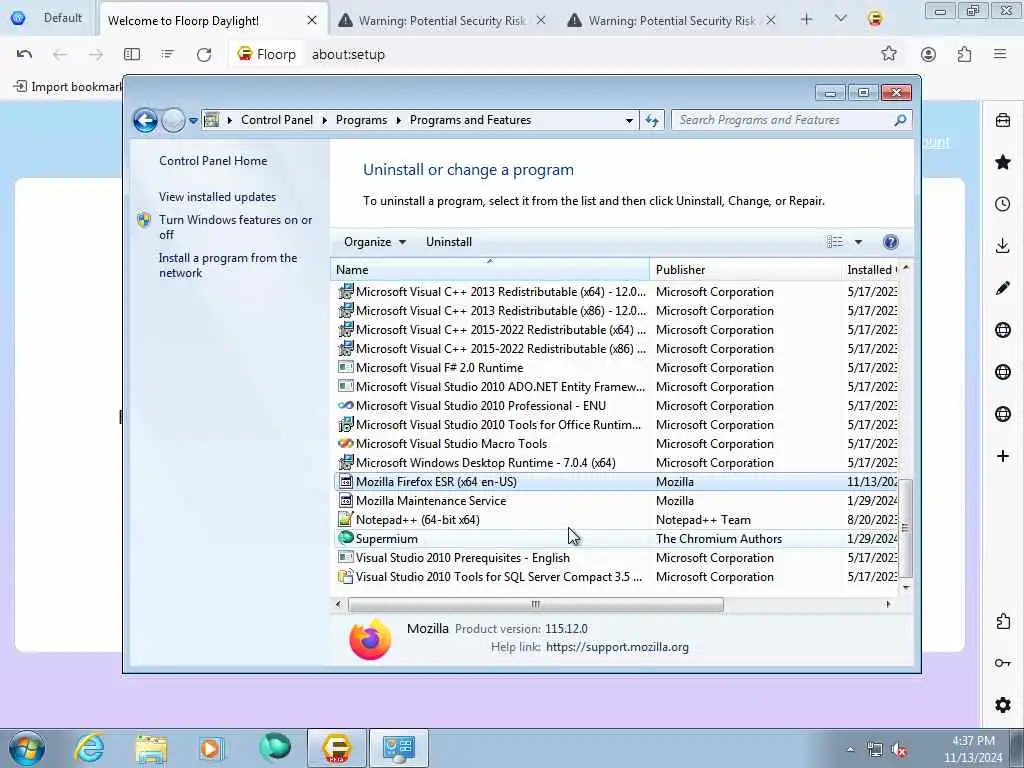Click the taskbar clock showing 4:37 PM
This screenshot has width=1024, height=768.
(x=972, y=749)
